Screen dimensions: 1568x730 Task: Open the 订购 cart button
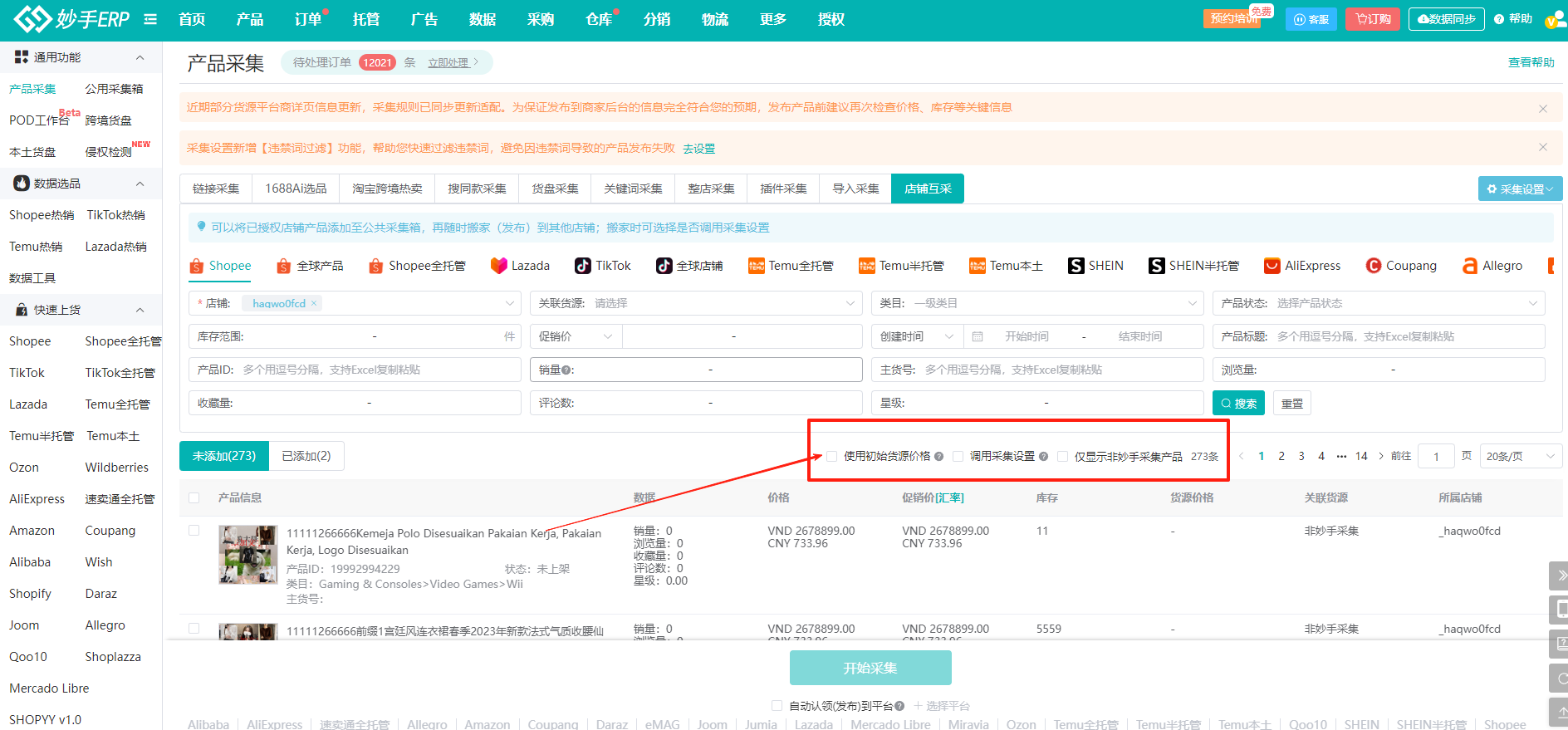pos(1373,19)
